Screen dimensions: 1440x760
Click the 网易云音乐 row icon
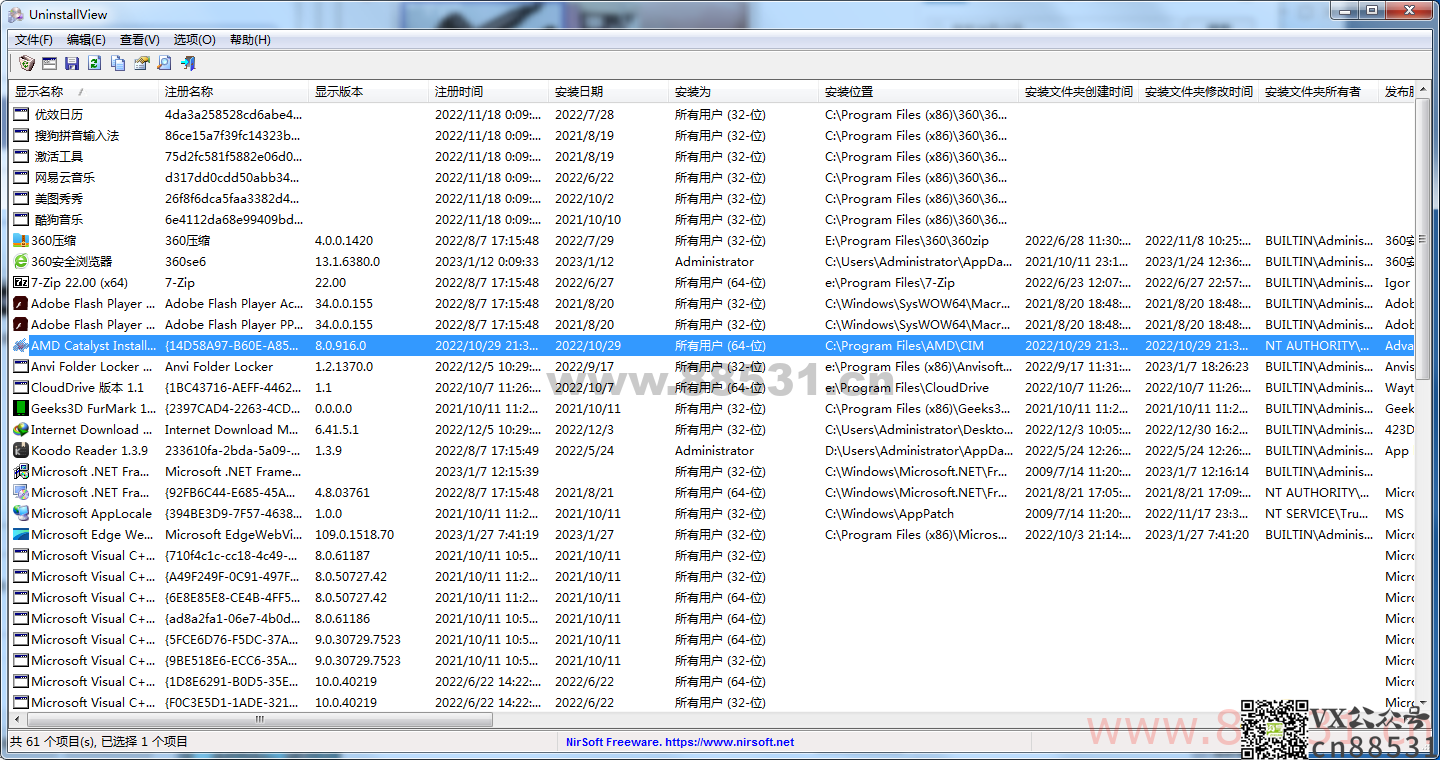(21, 177)
